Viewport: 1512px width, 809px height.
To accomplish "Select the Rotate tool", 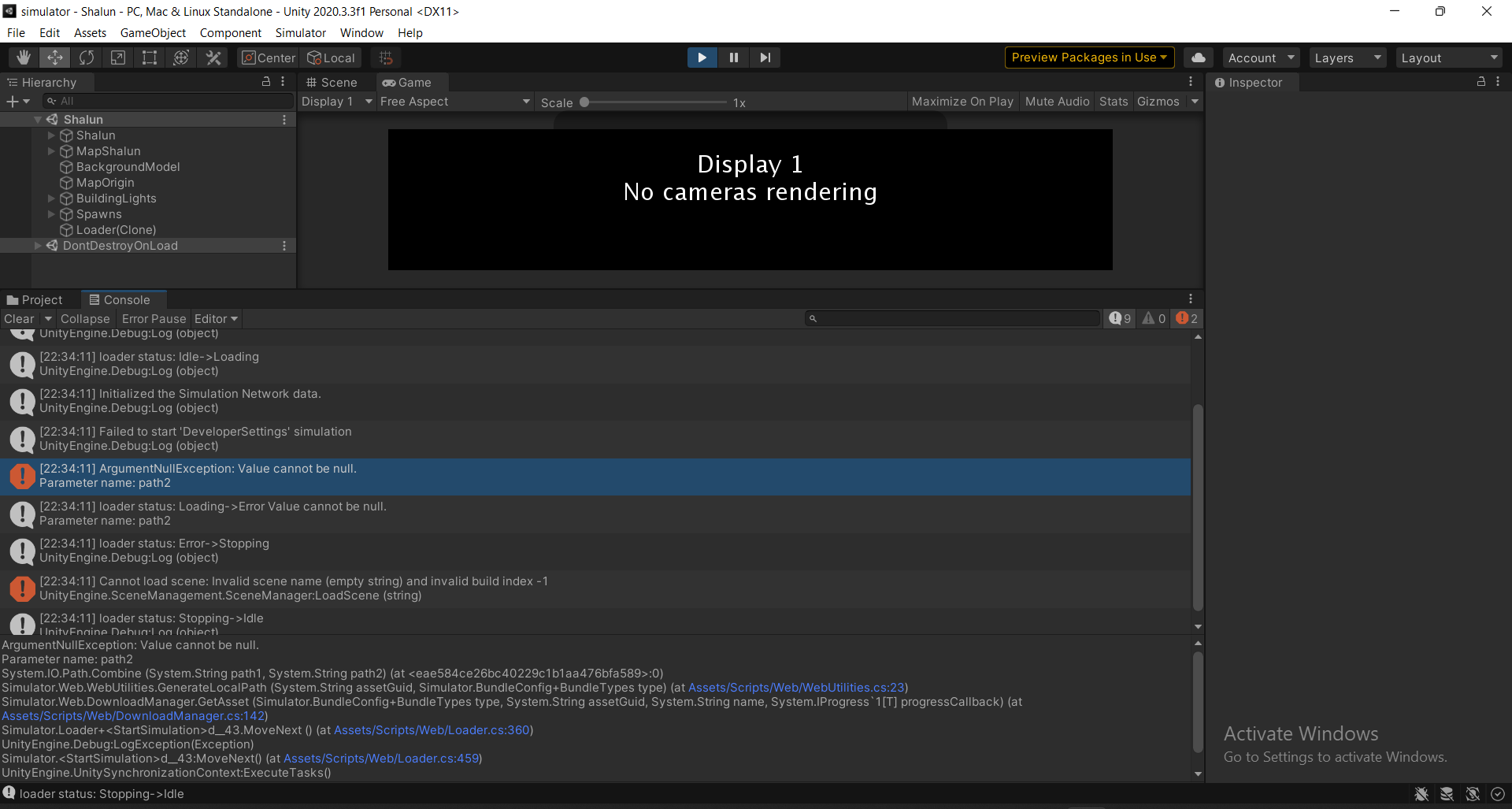I will coord(86,57).
